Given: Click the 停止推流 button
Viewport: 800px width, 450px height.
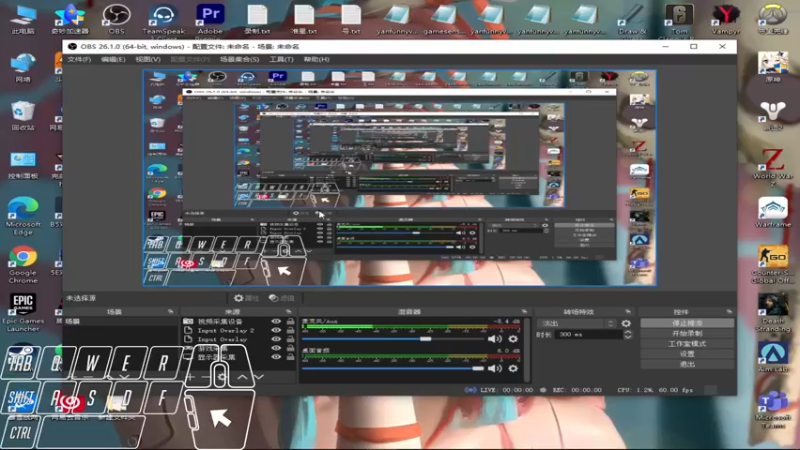Looking at the screenshot, I should tap(687, 323).
